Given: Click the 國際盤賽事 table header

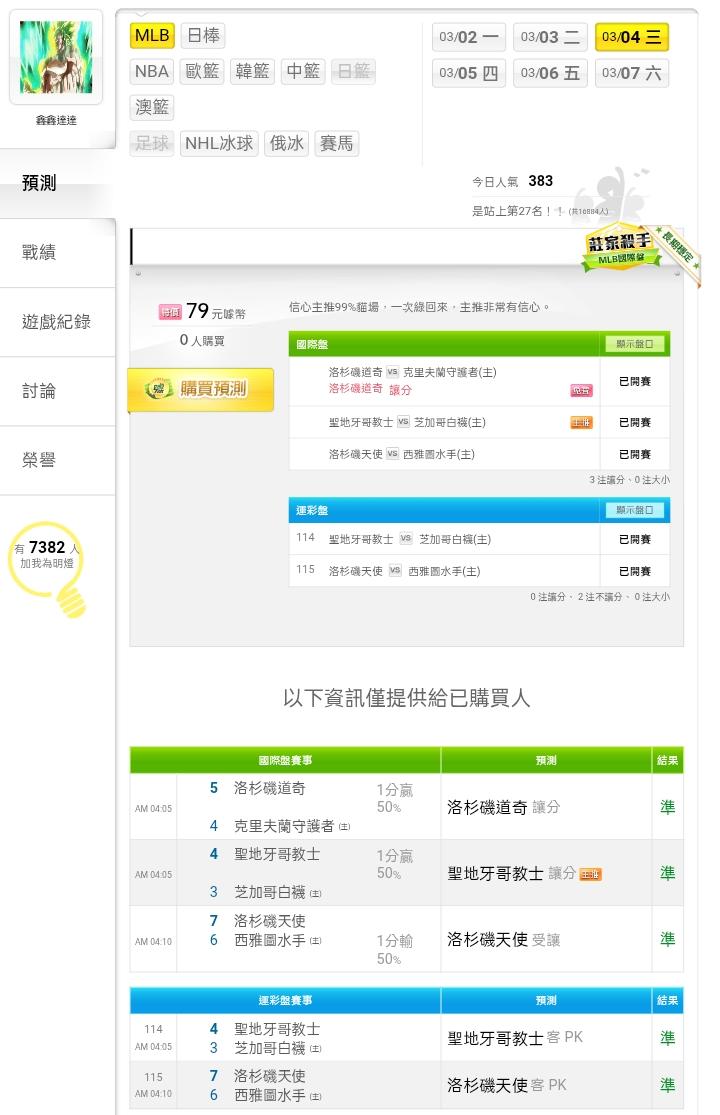Looking at the screenshot, I should [285, 760].
